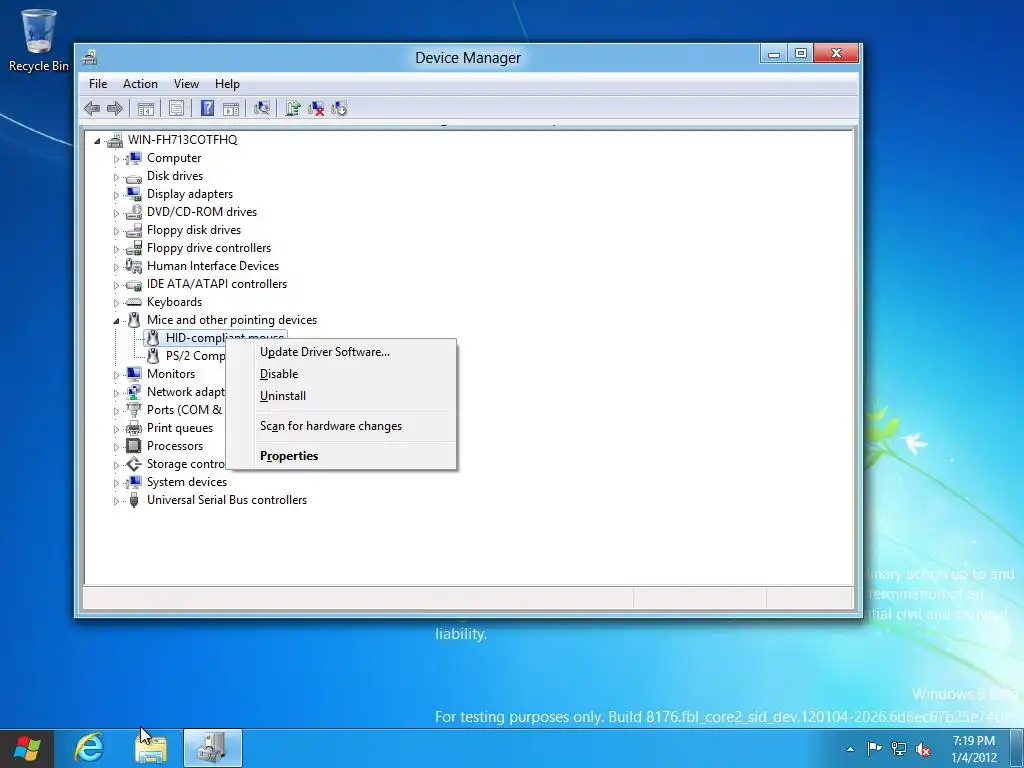Click the Action Center flag tray icon
1024x768 pixels.
[x=874, y=749]
